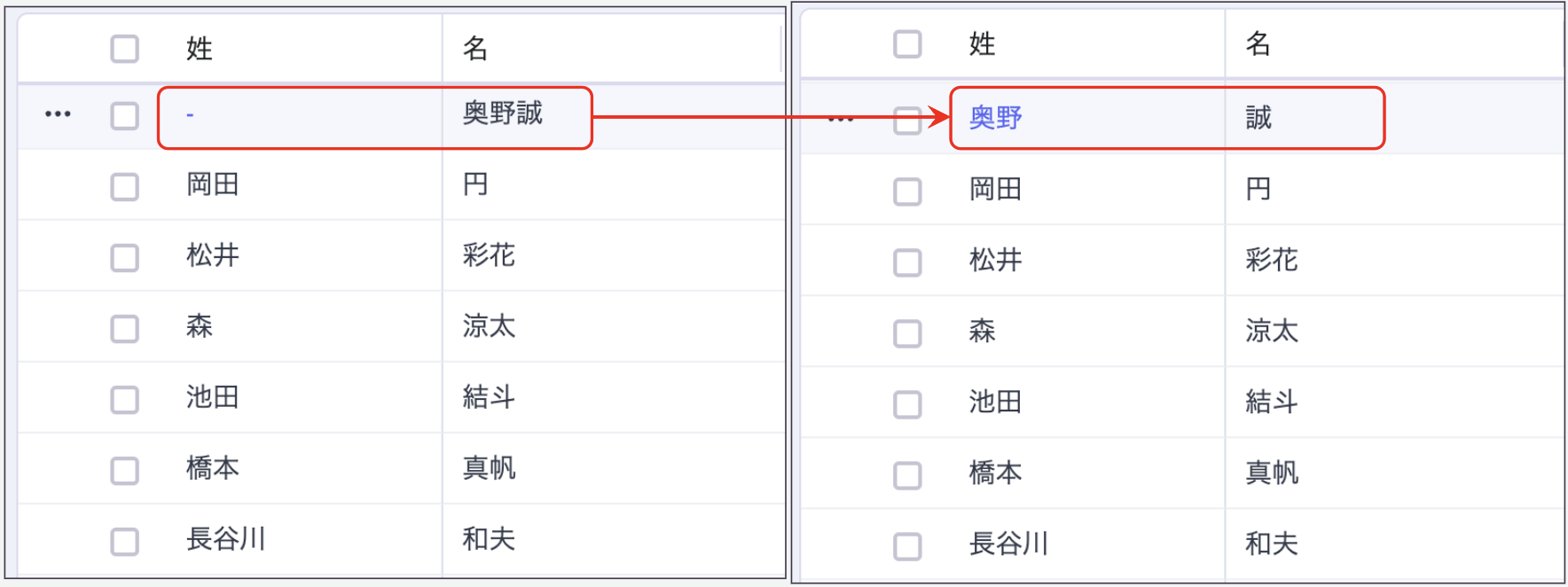Check the 森 row checkbox in right table

[x=907, y=333]
